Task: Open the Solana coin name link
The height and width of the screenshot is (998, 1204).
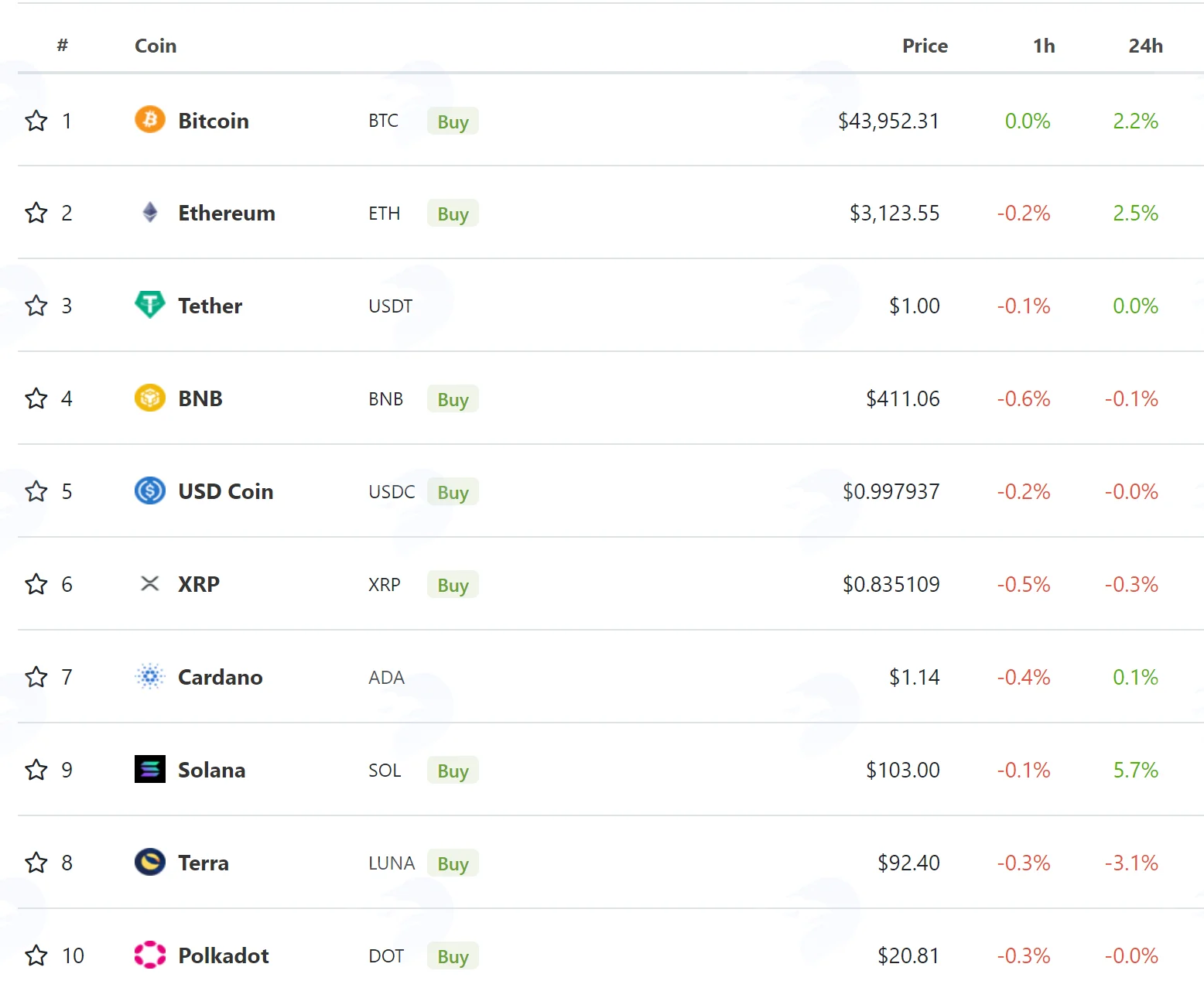Action: 211,770
